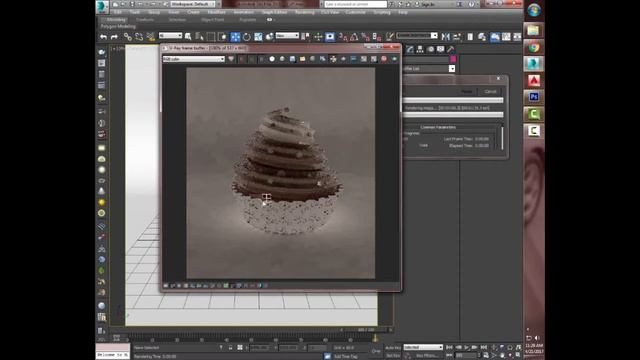Open the Named Selection Sets dropdown
This screenshot has width=640, height=360.
(417, 36)
